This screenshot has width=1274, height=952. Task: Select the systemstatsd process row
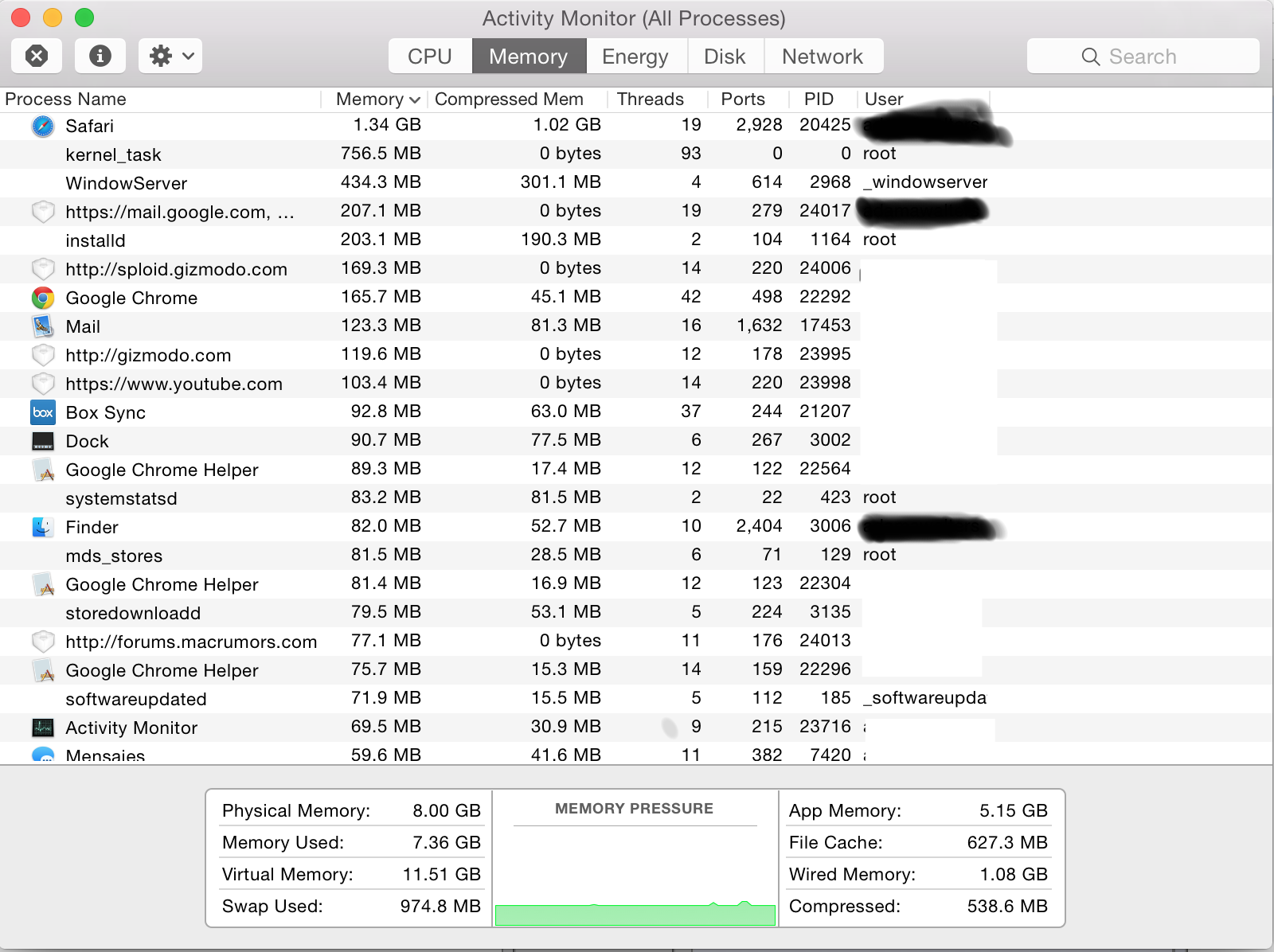coord(636,498)
